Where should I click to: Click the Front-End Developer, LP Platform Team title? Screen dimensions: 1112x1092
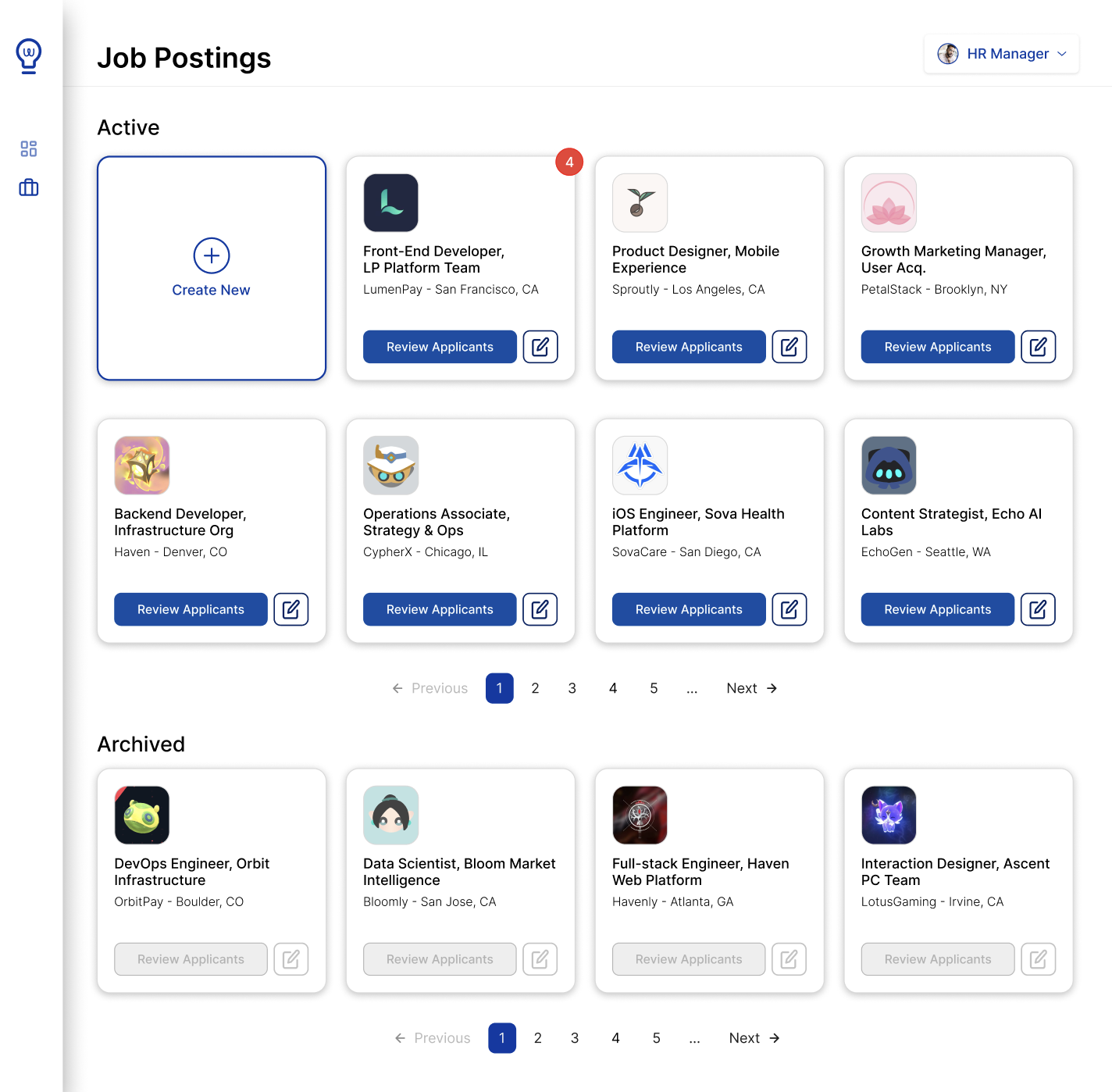pos(433,259)
